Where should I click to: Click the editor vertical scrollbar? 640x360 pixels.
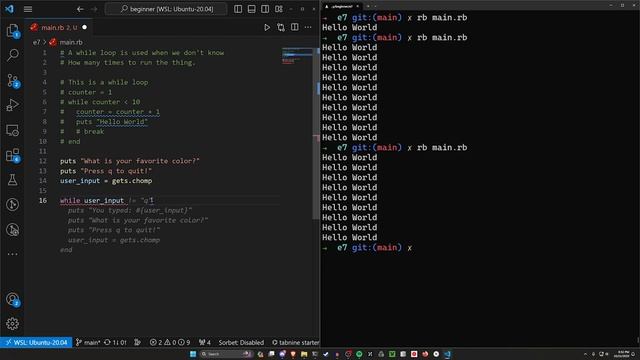pos(316,133)
